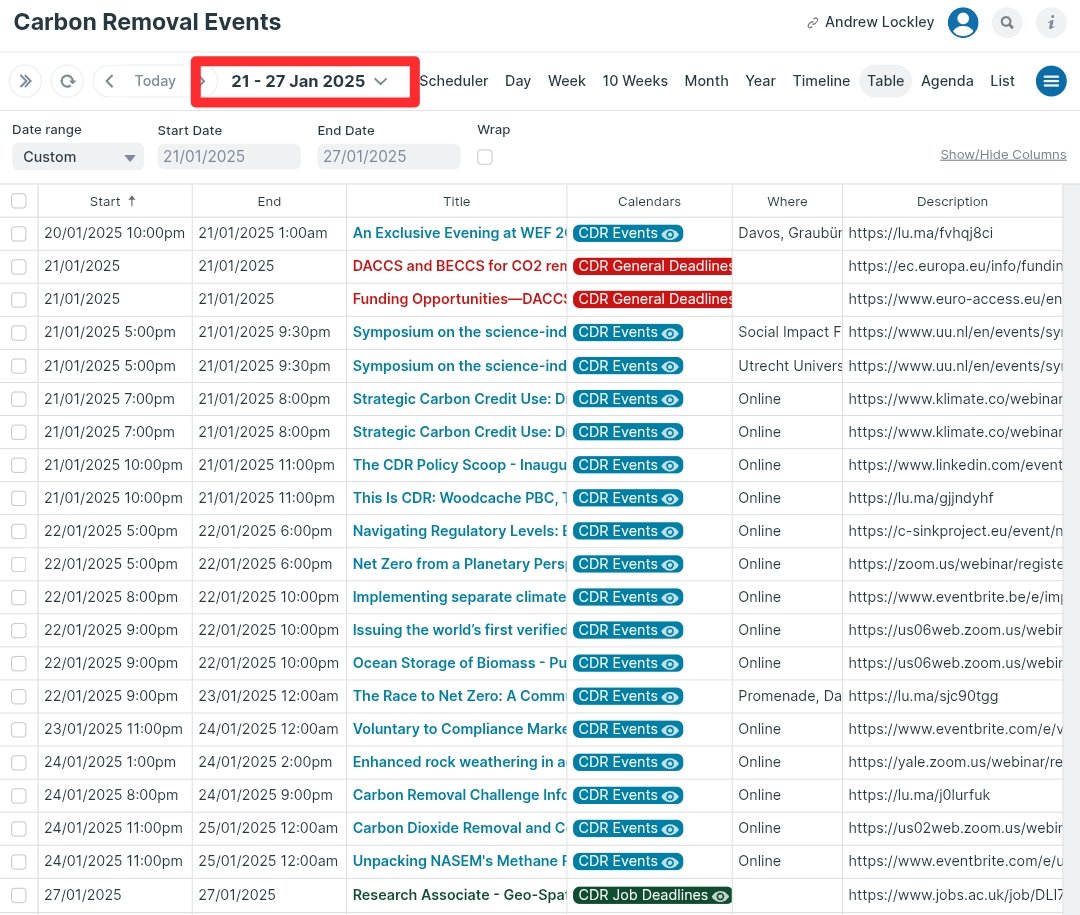Open the info icon in header
This screenshot has height=915, width=1080.
point(1050,23)
